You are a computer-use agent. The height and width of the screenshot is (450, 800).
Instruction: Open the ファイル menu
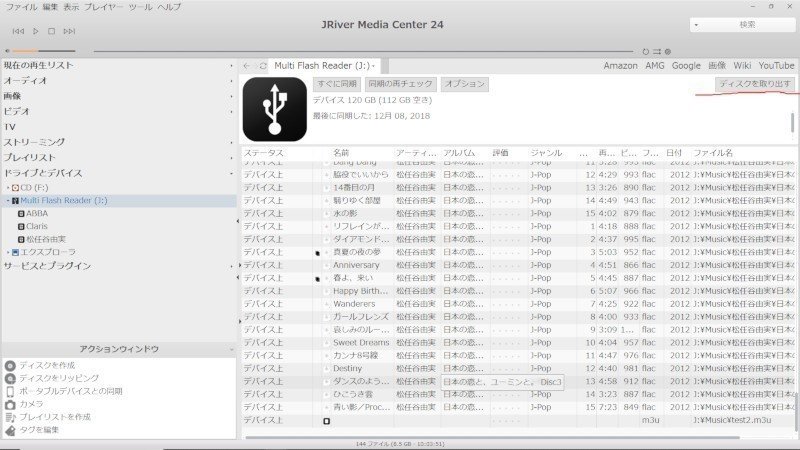(21, 7)
